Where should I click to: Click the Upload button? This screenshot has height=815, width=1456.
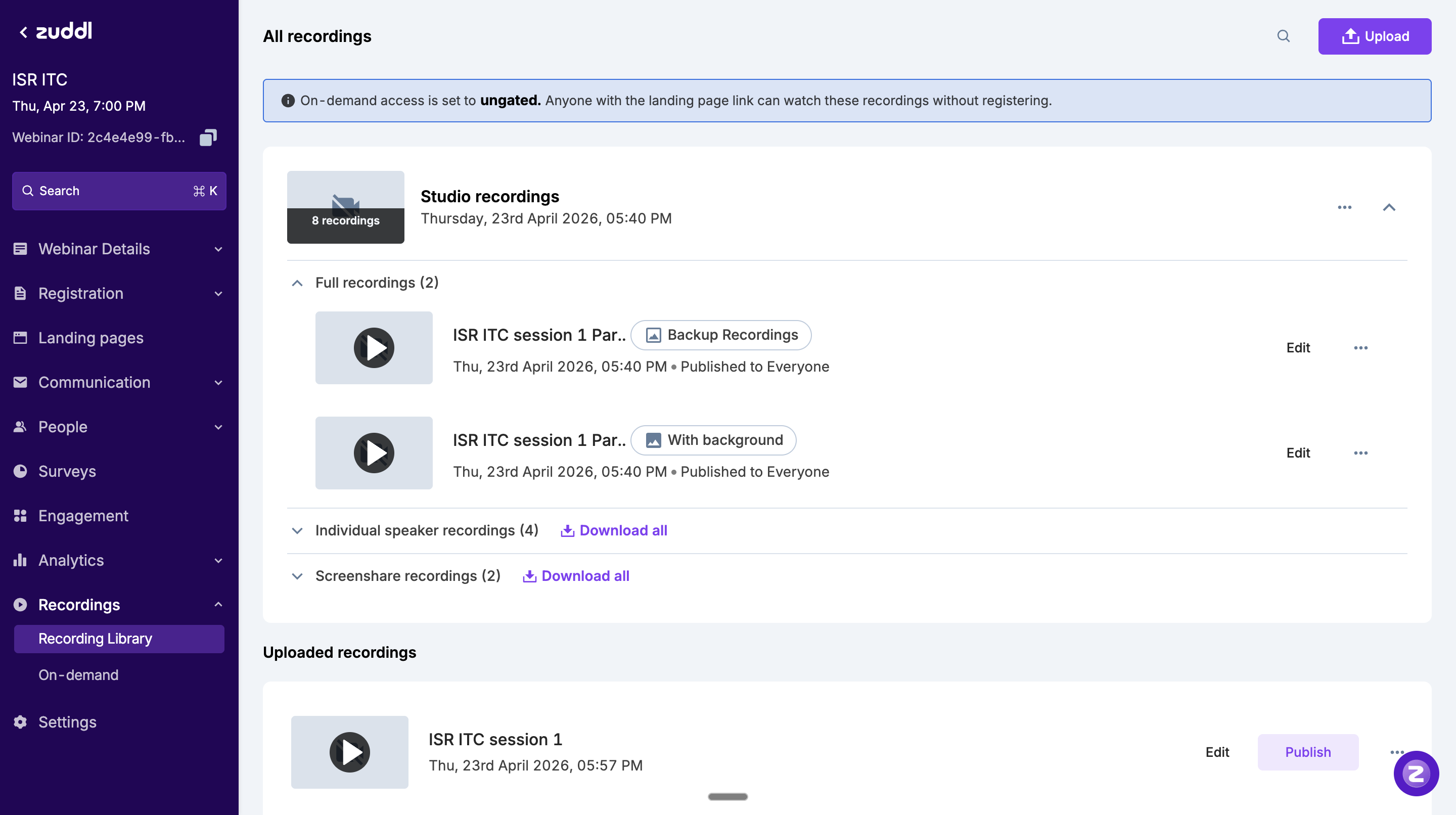click(1375, 36)
